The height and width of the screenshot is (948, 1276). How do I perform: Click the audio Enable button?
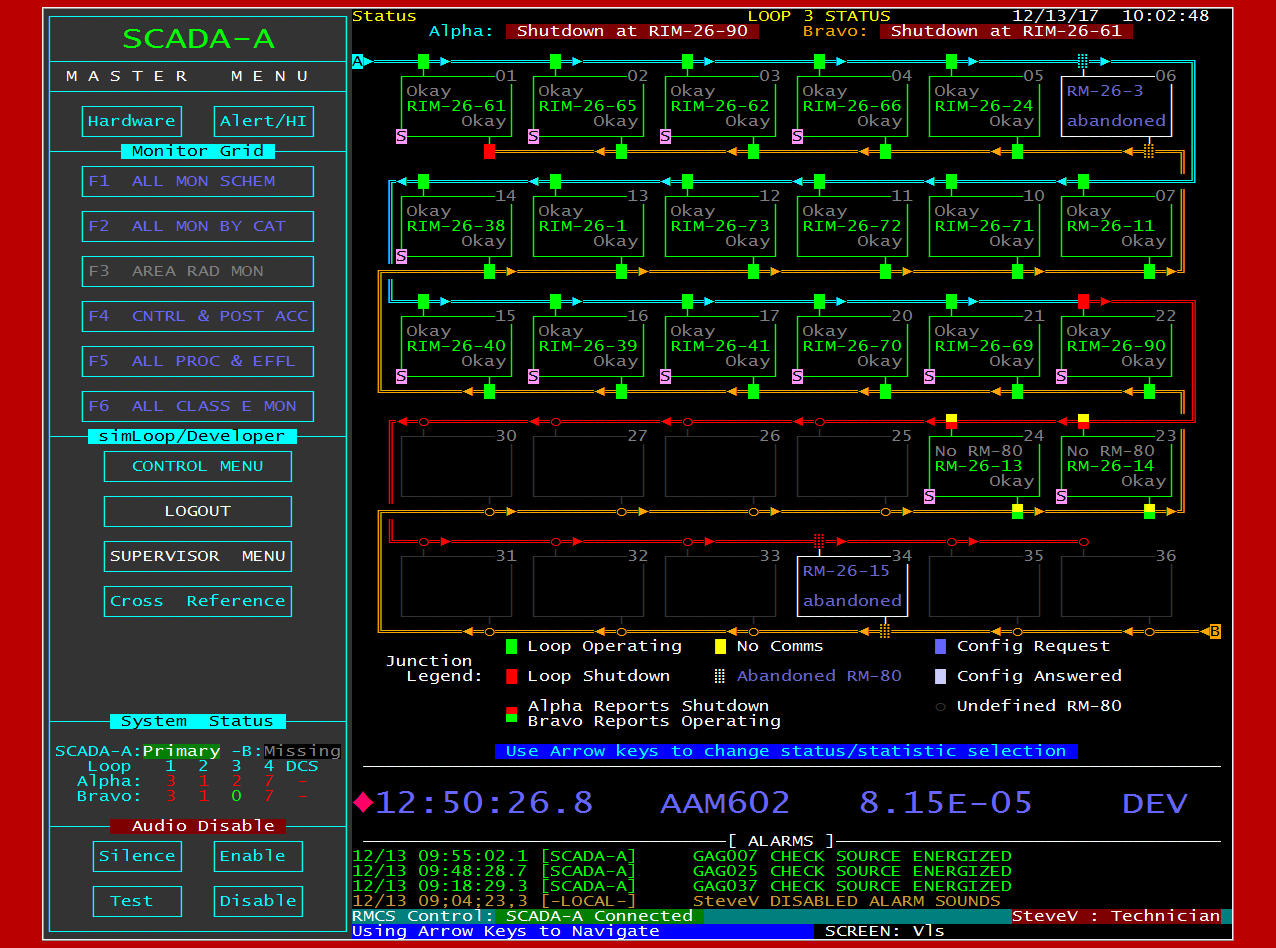pos(258,856)
